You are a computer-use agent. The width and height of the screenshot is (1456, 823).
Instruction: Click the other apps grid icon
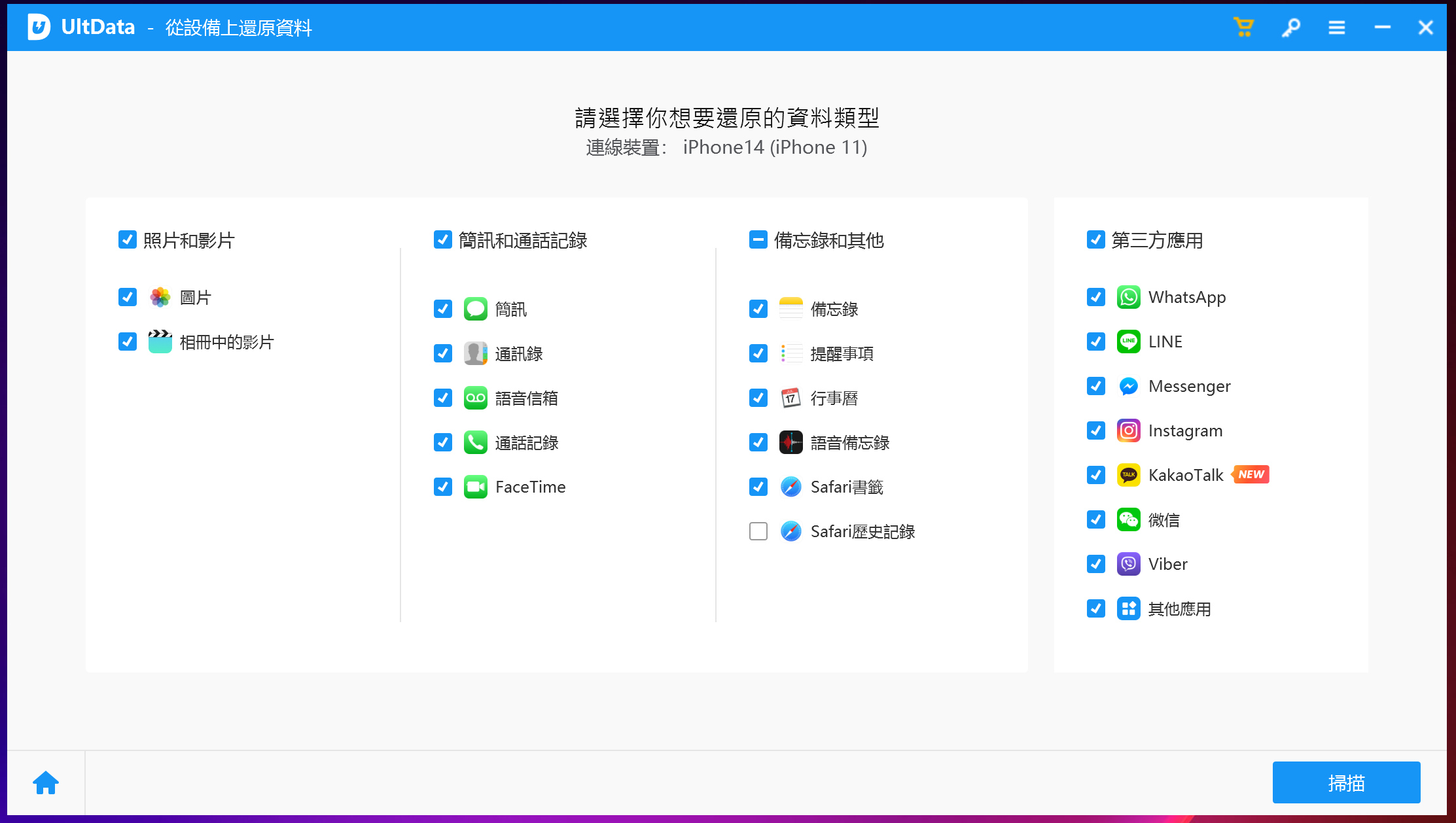coord(1129,608)
